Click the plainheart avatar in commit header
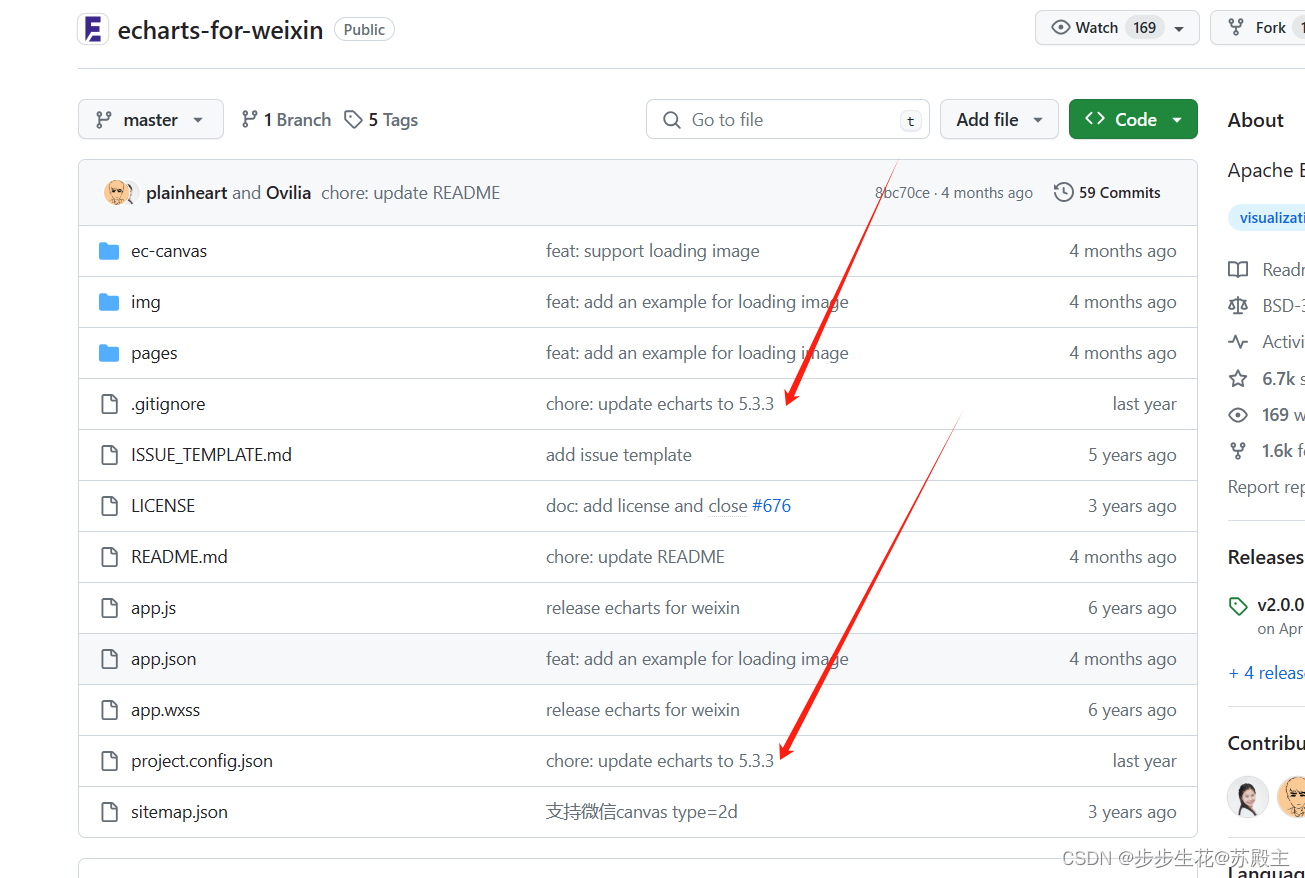This screenshot has width=1305, height=878. (117, 192)
